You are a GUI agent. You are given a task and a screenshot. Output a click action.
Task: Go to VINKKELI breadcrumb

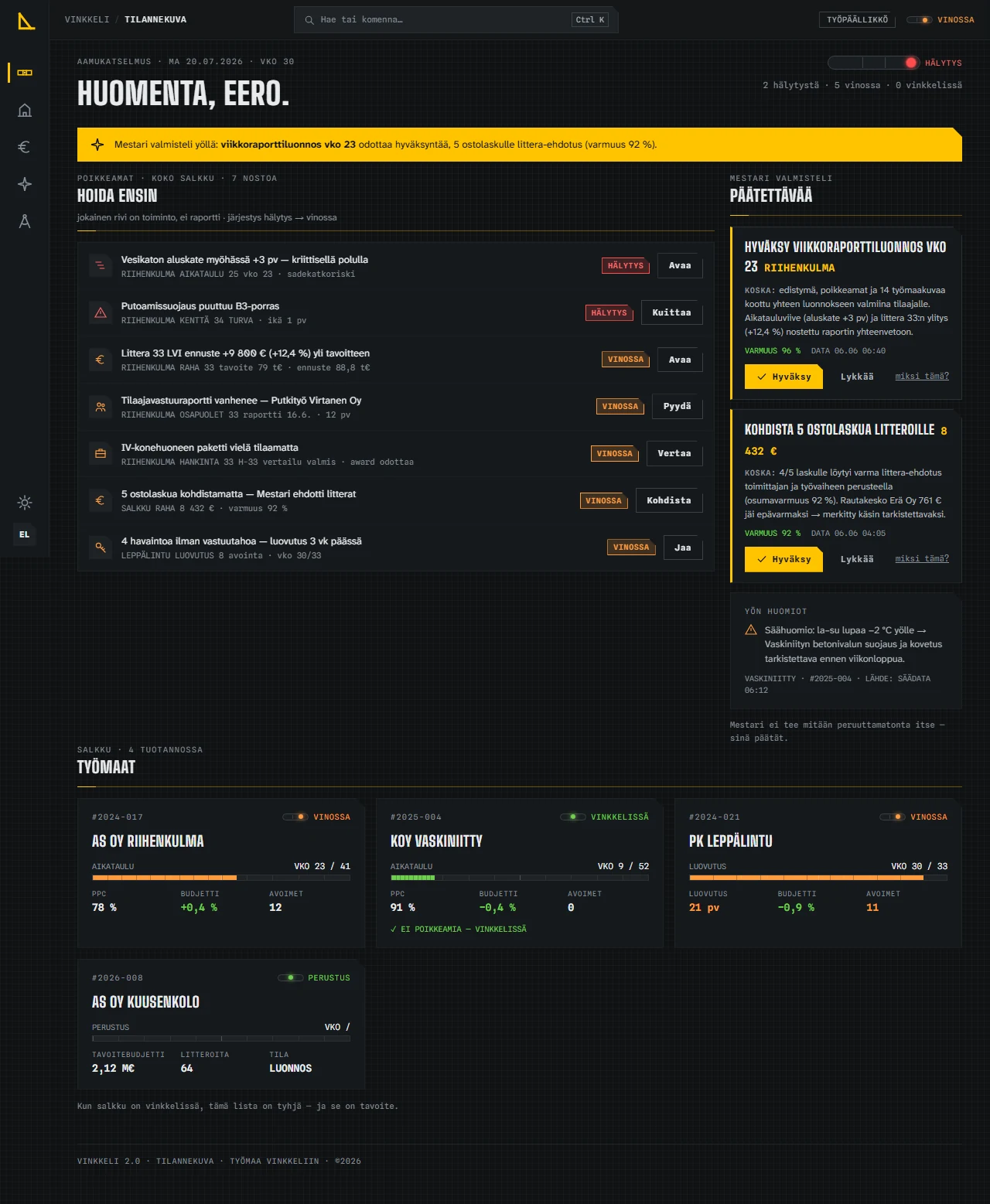click(87, 19)
